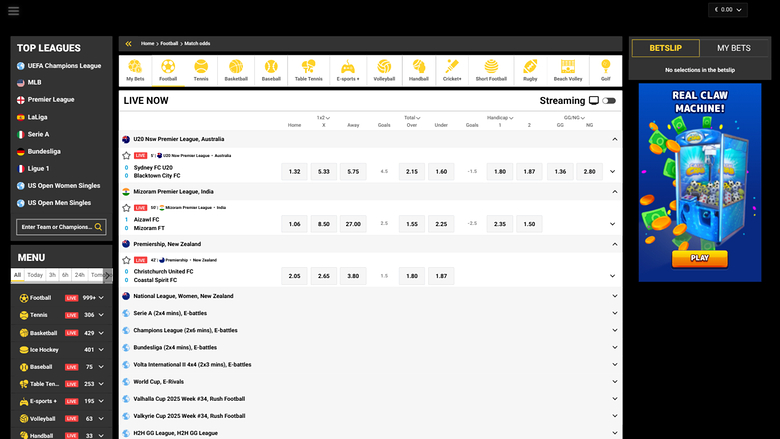
Task: Switch to the My Bets tab
Action: (x=734, y=48)
